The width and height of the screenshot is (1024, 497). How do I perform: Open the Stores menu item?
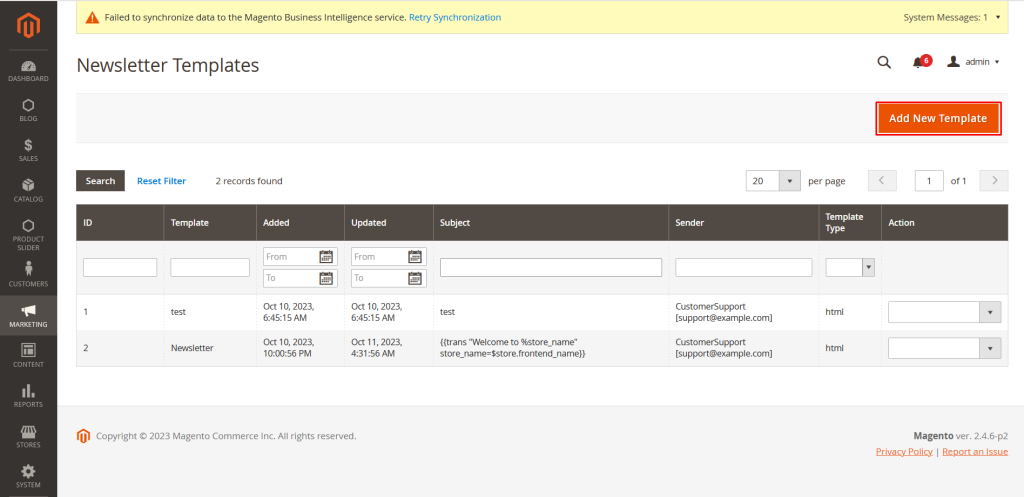coord(28,435)
